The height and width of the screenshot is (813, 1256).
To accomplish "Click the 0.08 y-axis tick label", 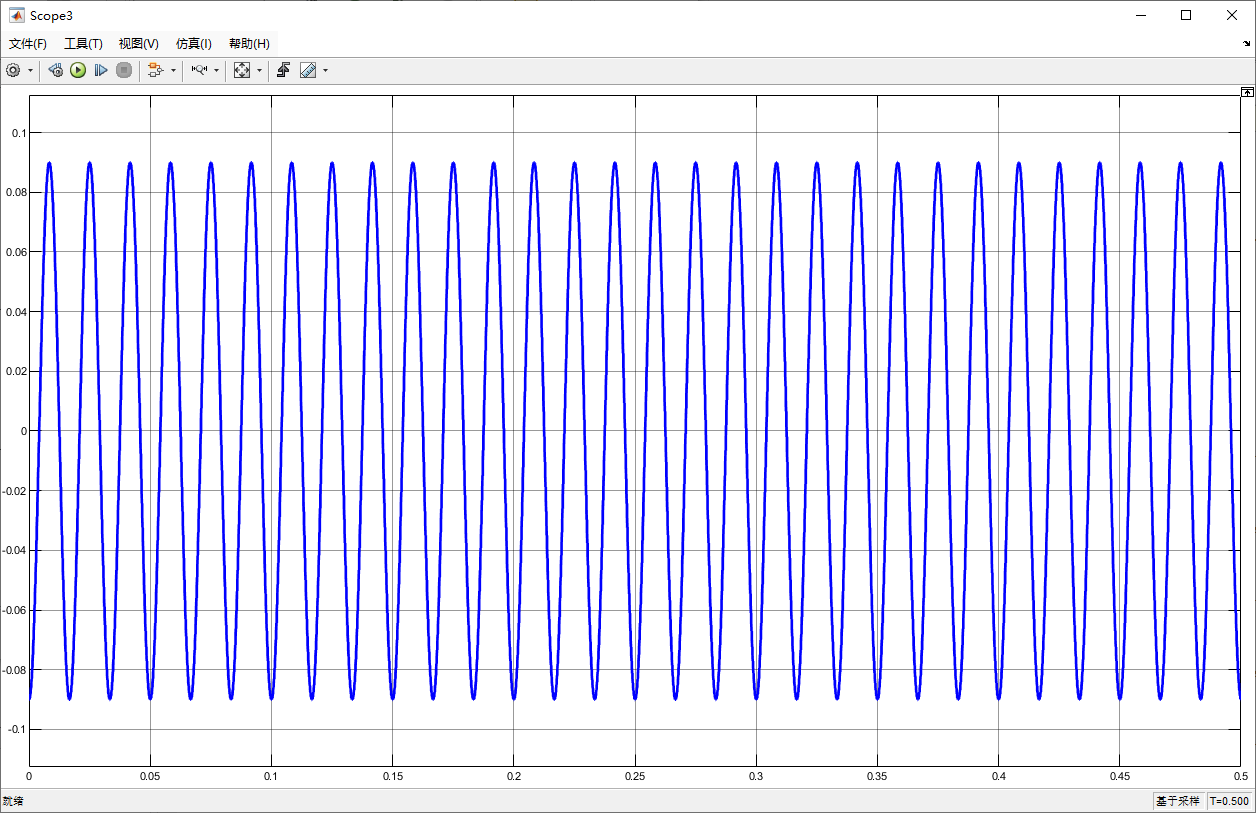I will coord(15,192).
